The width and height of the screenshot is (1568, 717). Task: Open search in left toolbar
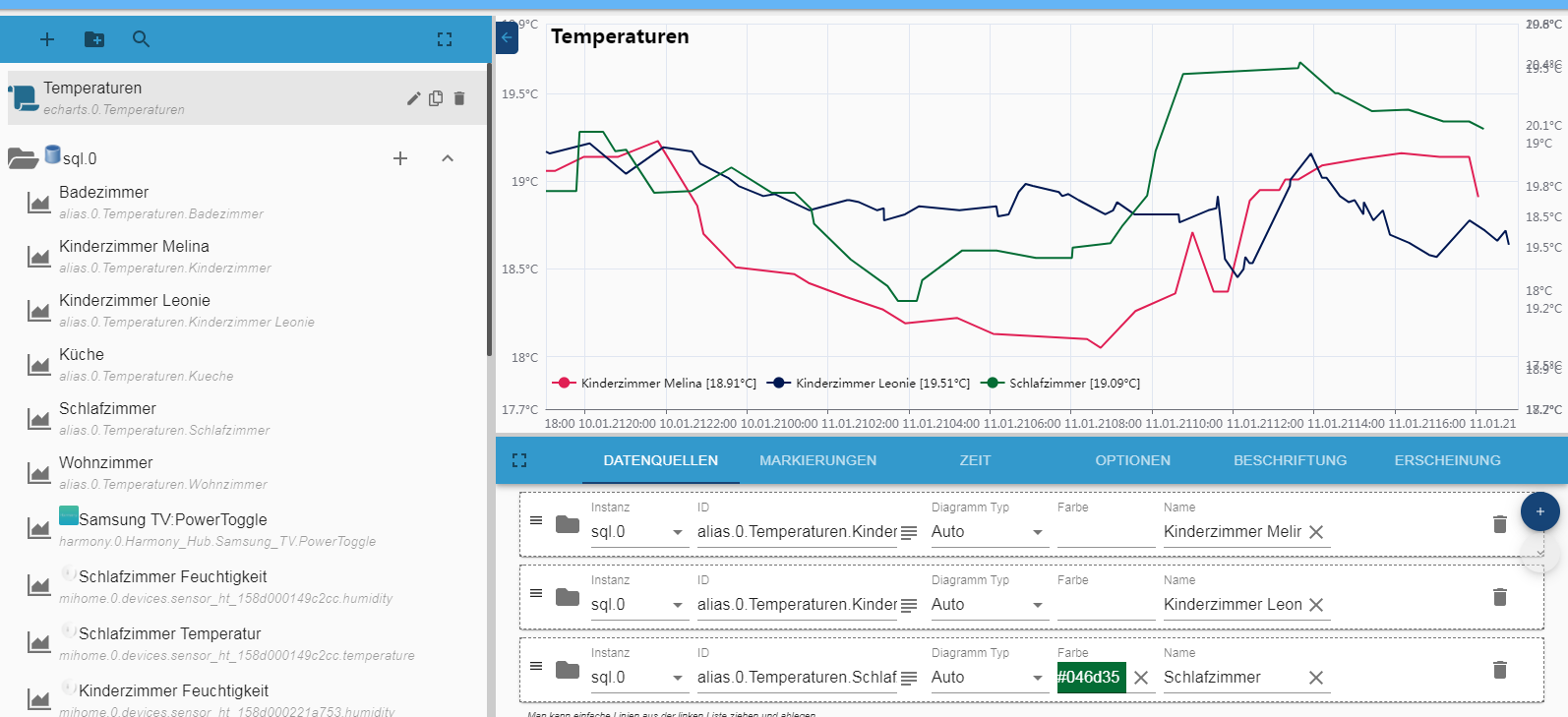(x=141, y=39)
